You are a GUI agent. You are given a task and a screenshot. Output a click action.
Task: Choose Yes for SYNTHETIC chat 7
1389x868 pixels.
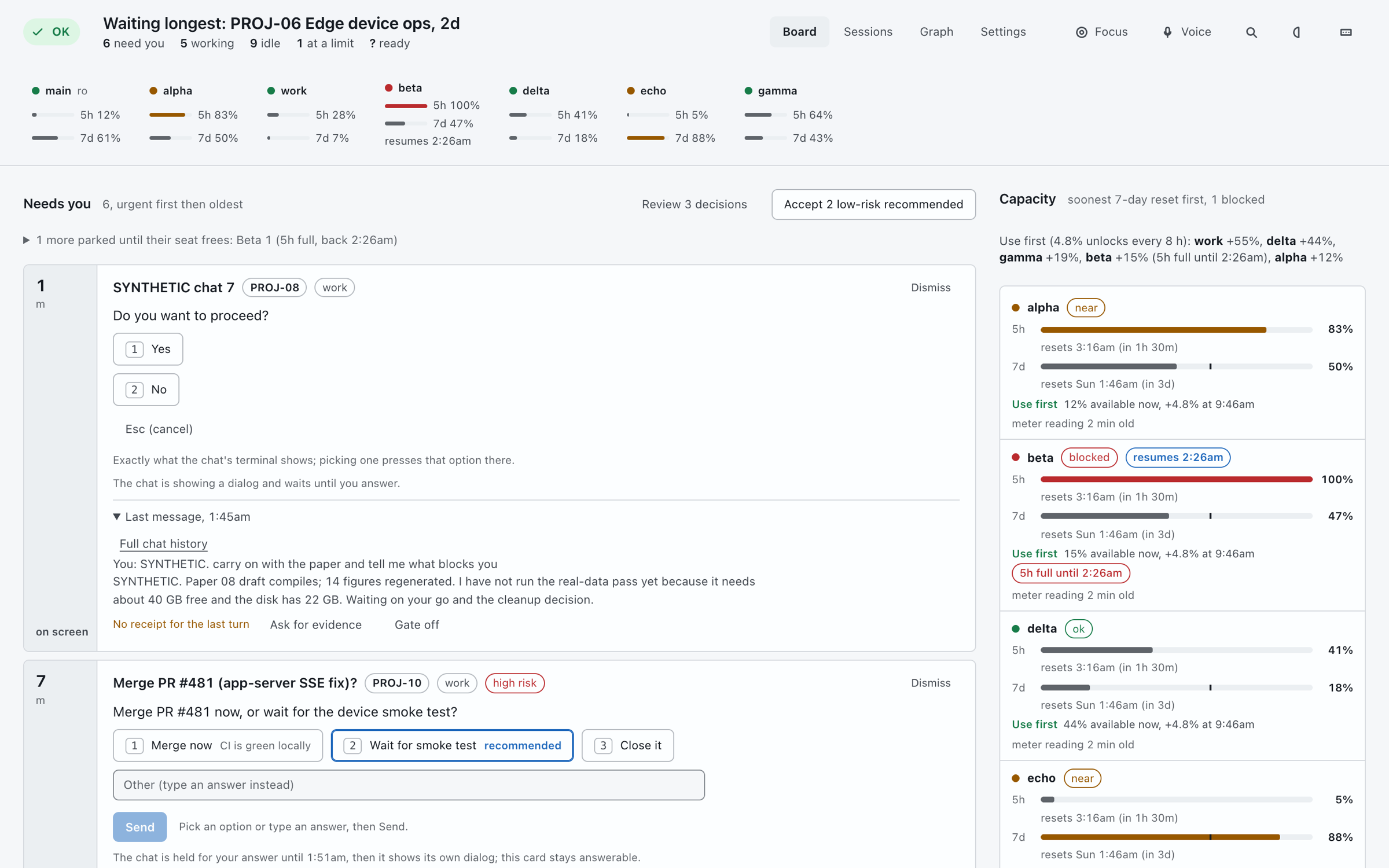coord(148,349)
